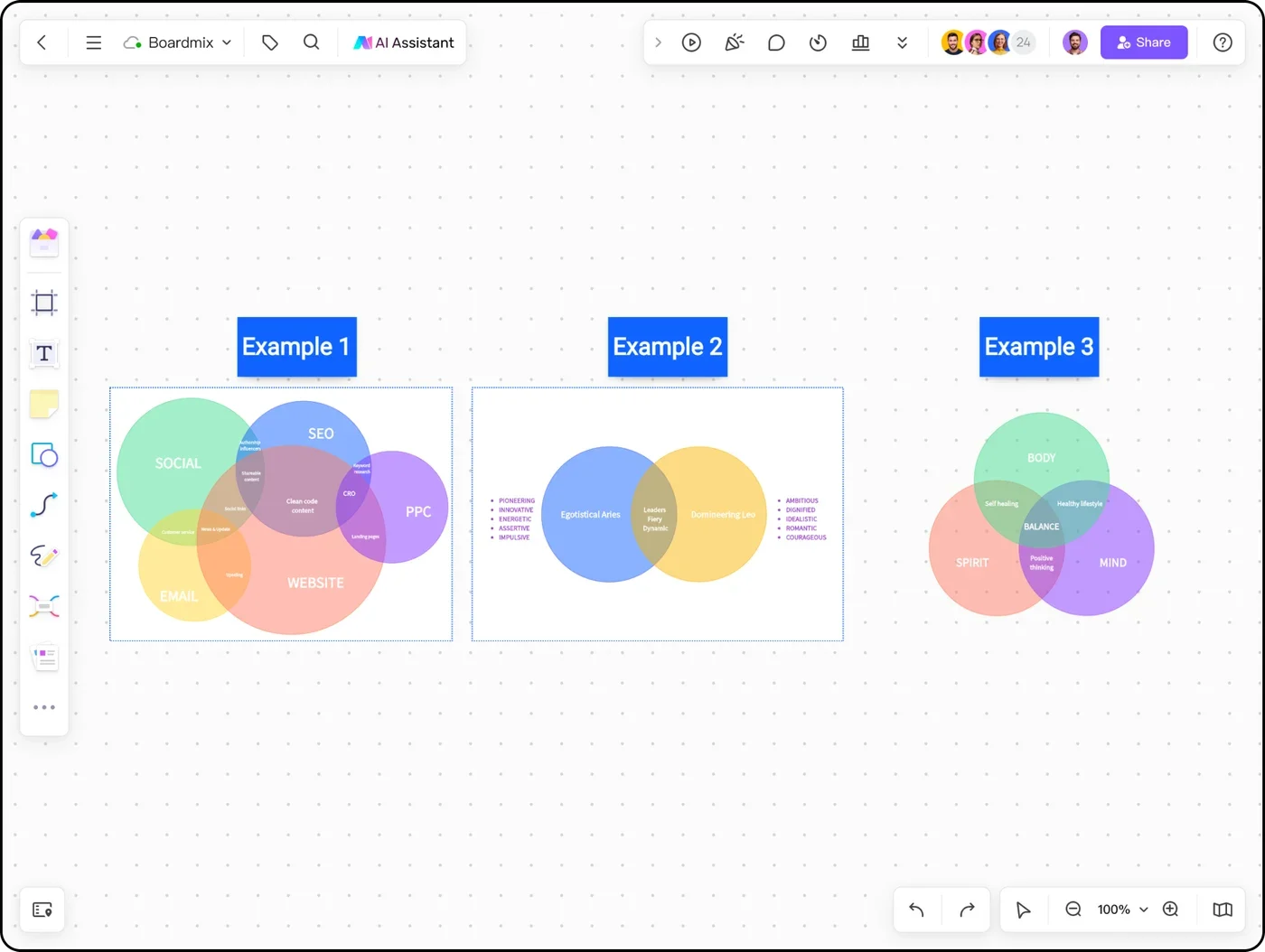
Task: Open the tag label icon
Action: [269, 42]
